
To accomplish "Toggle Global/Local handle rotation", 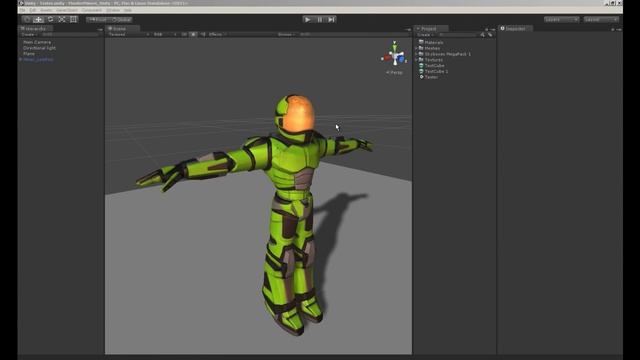I will 121,20.
